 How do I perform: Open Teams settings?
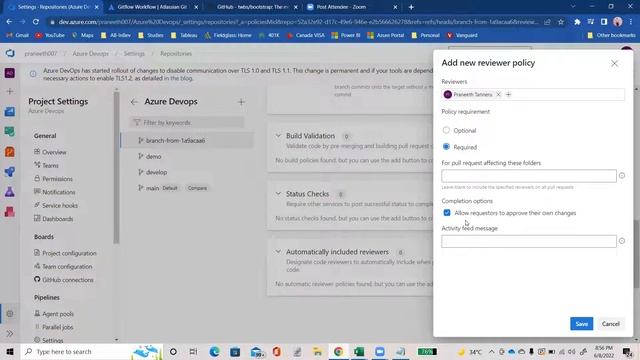click(50, 165)
